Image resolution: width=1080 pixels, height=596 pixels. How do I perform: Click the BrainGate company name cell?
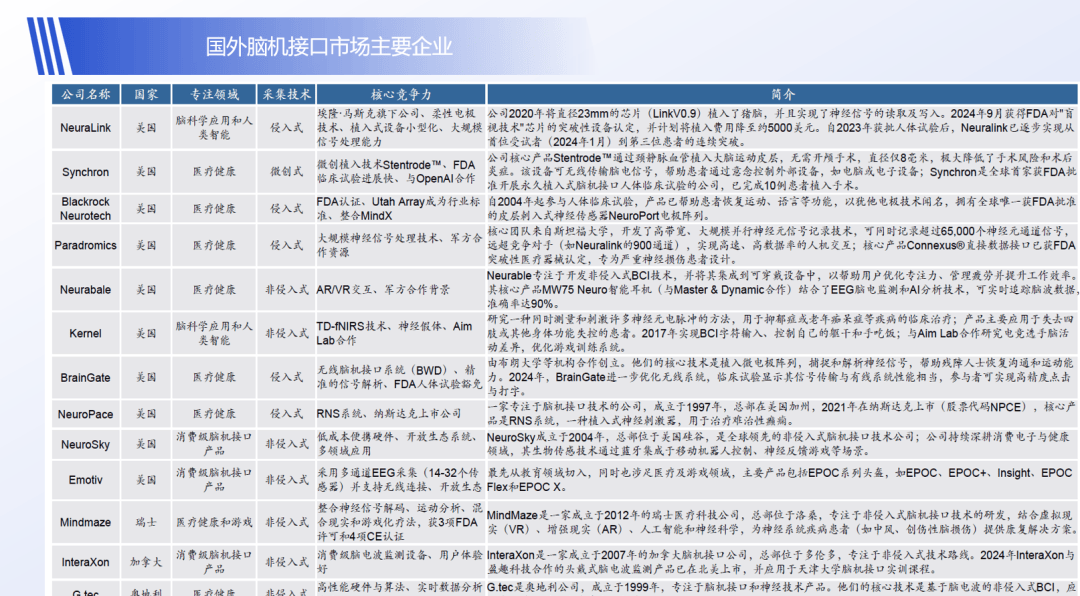click(85, 378)
